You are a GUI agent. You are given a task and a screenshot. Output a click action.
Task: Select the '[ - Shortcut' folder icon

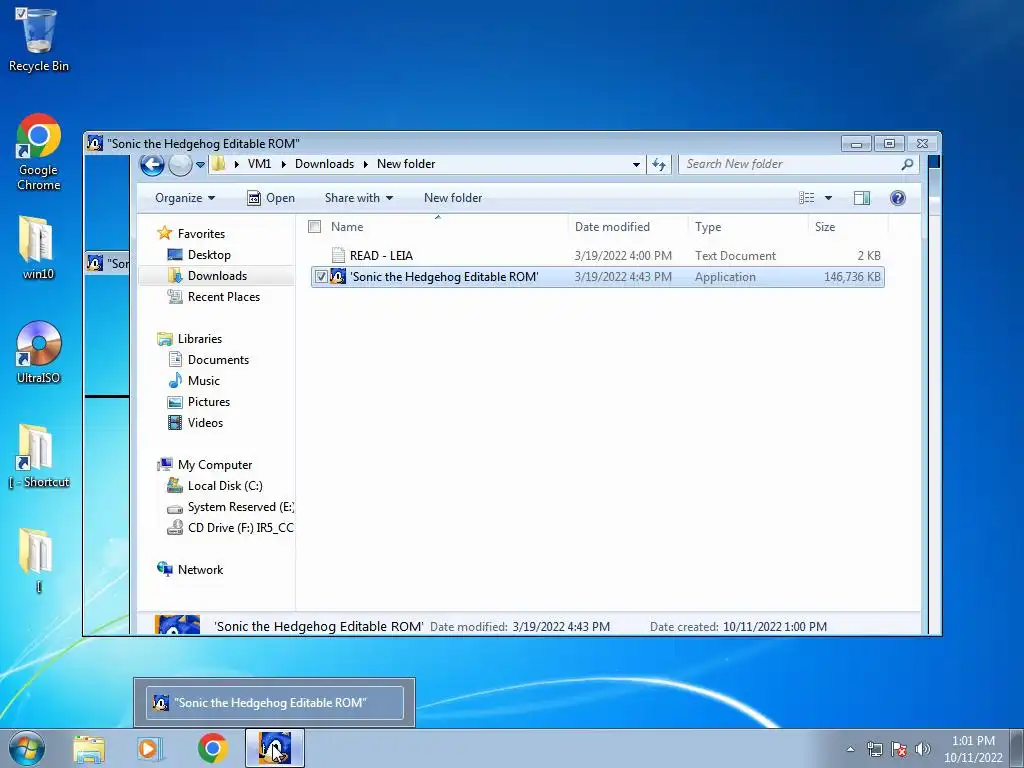pyautogui.click(x=39, y=455)
